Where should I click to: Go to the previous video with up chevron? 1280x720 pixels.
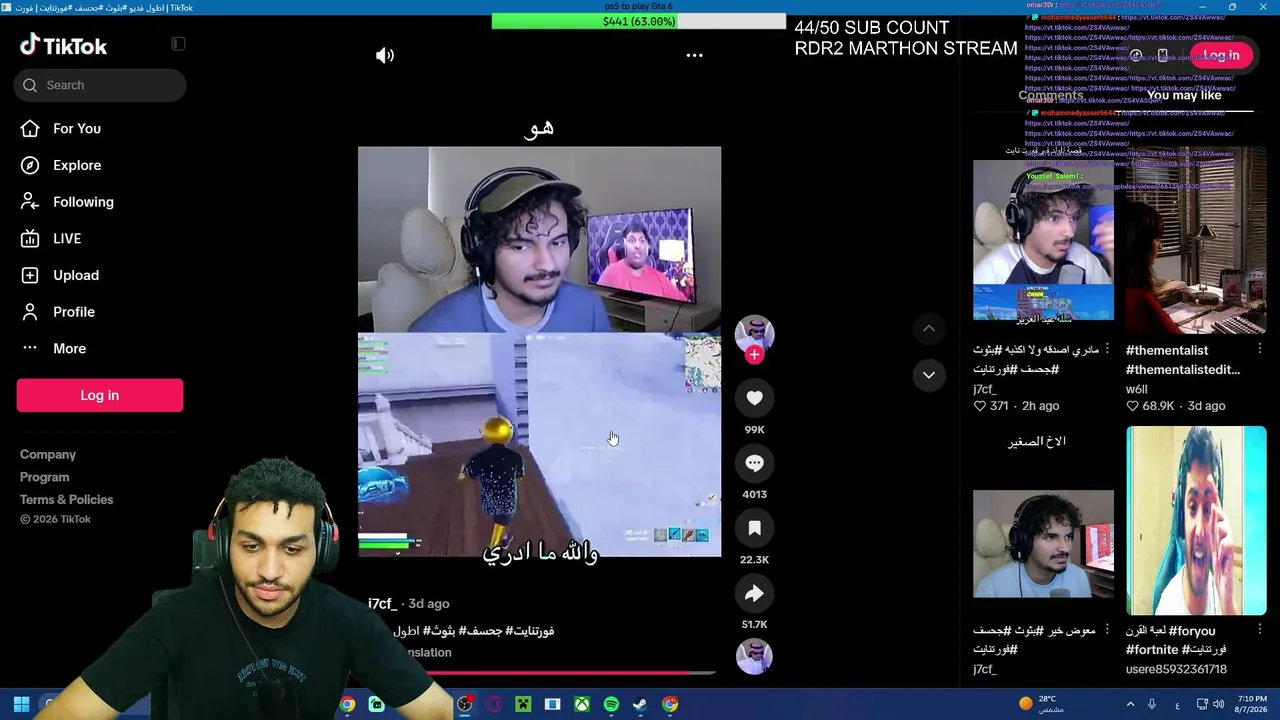point(929,328)
